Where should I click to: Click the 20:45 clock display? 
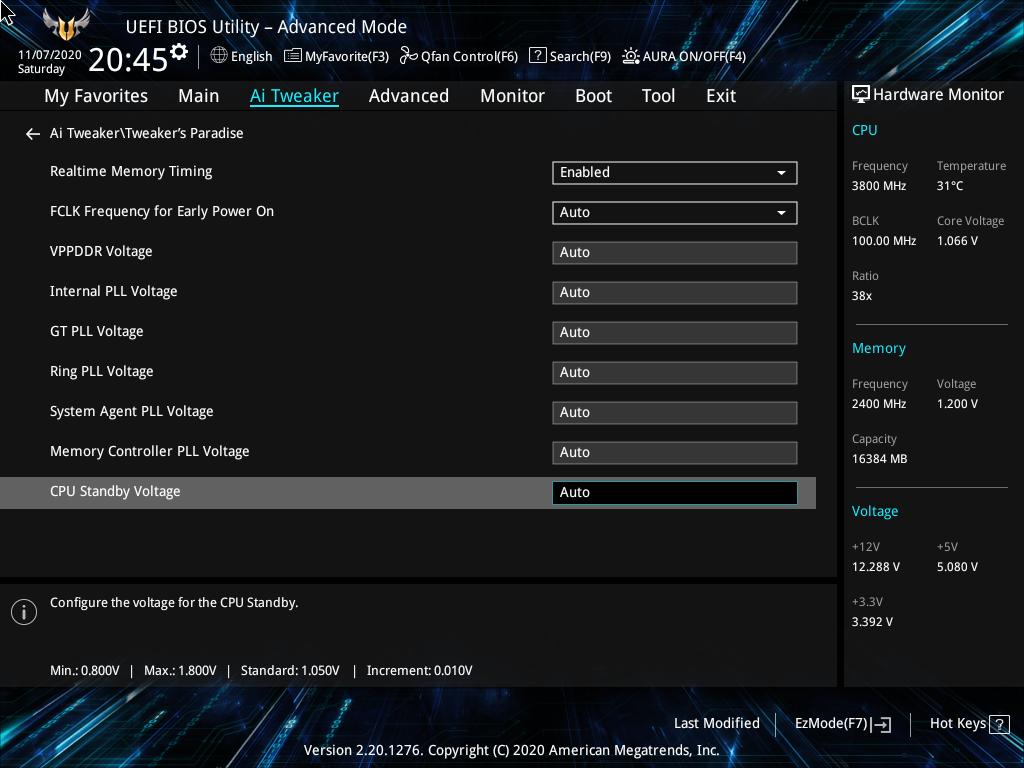pyautogui.click(x=128, y=60)
